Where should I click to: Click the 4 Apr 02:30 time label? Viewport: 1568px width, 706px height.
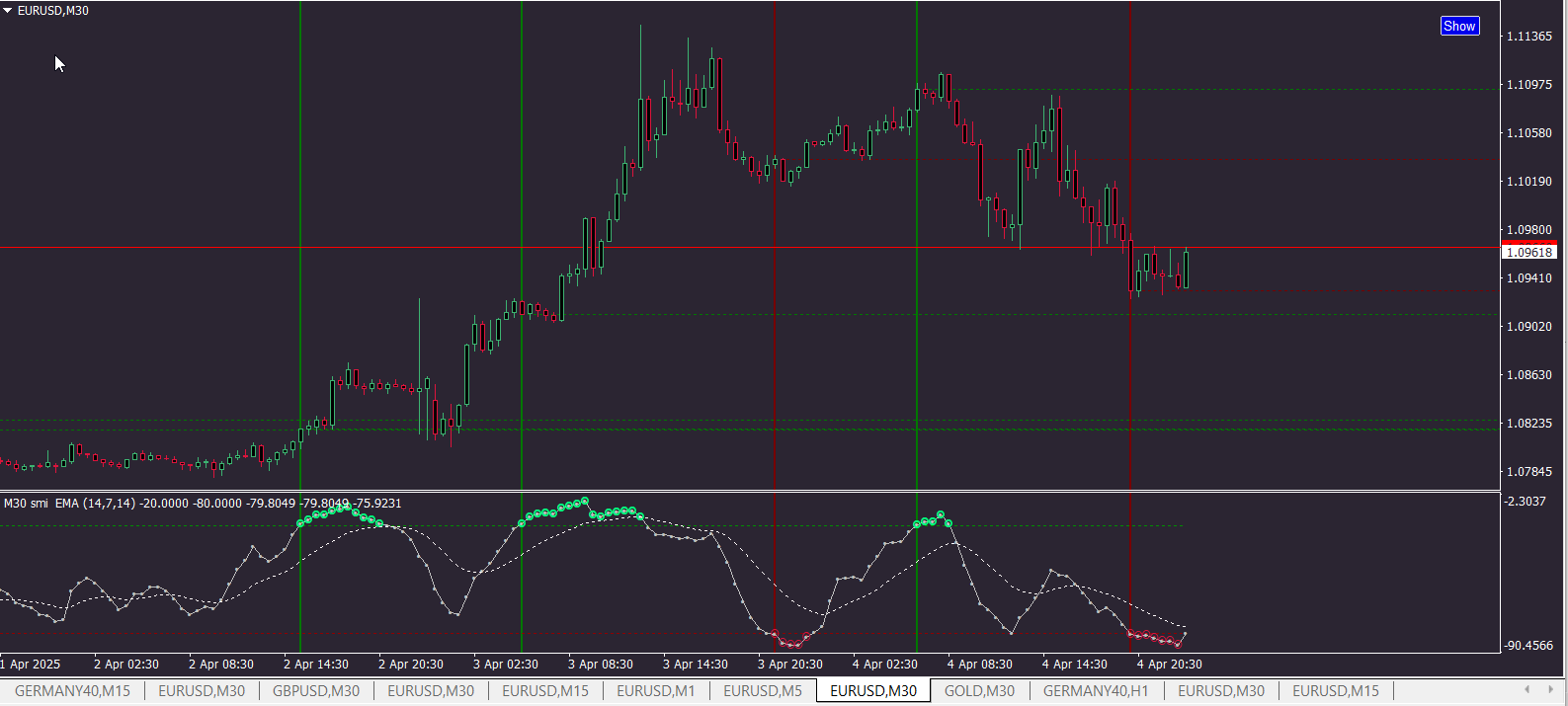(x=885, y=665)
